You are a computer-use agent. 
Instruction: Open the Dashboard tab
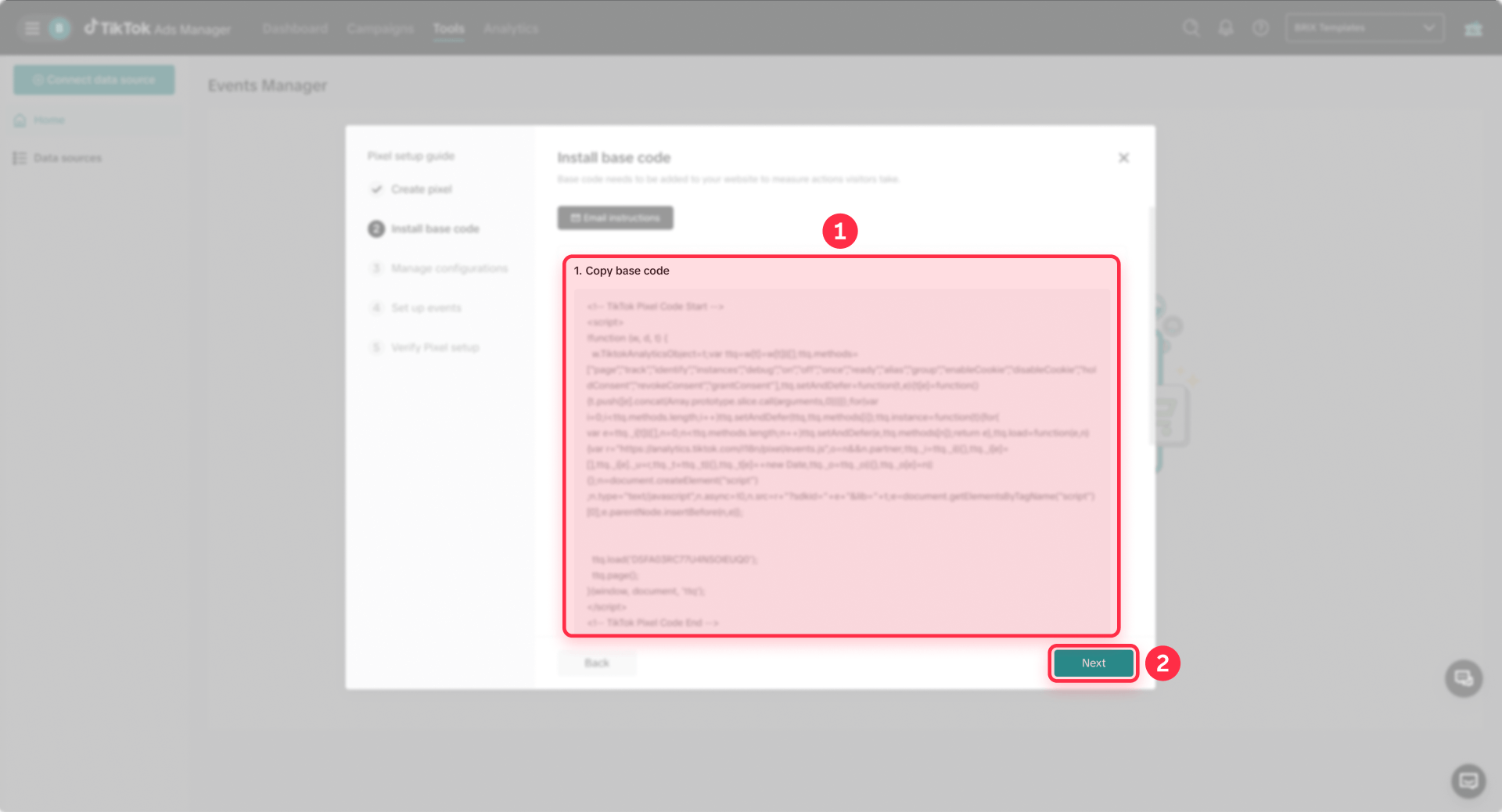[x=295, y=28]
